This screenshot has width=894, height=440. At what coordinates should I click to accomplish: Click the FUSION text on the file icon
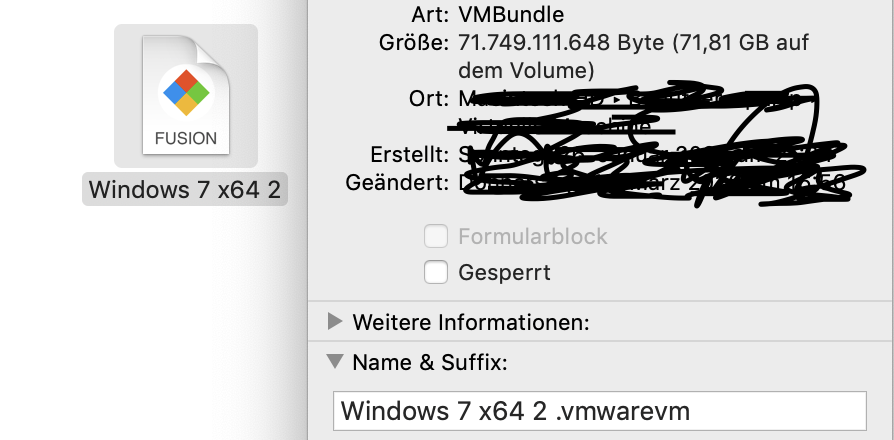tap(186, 138)
